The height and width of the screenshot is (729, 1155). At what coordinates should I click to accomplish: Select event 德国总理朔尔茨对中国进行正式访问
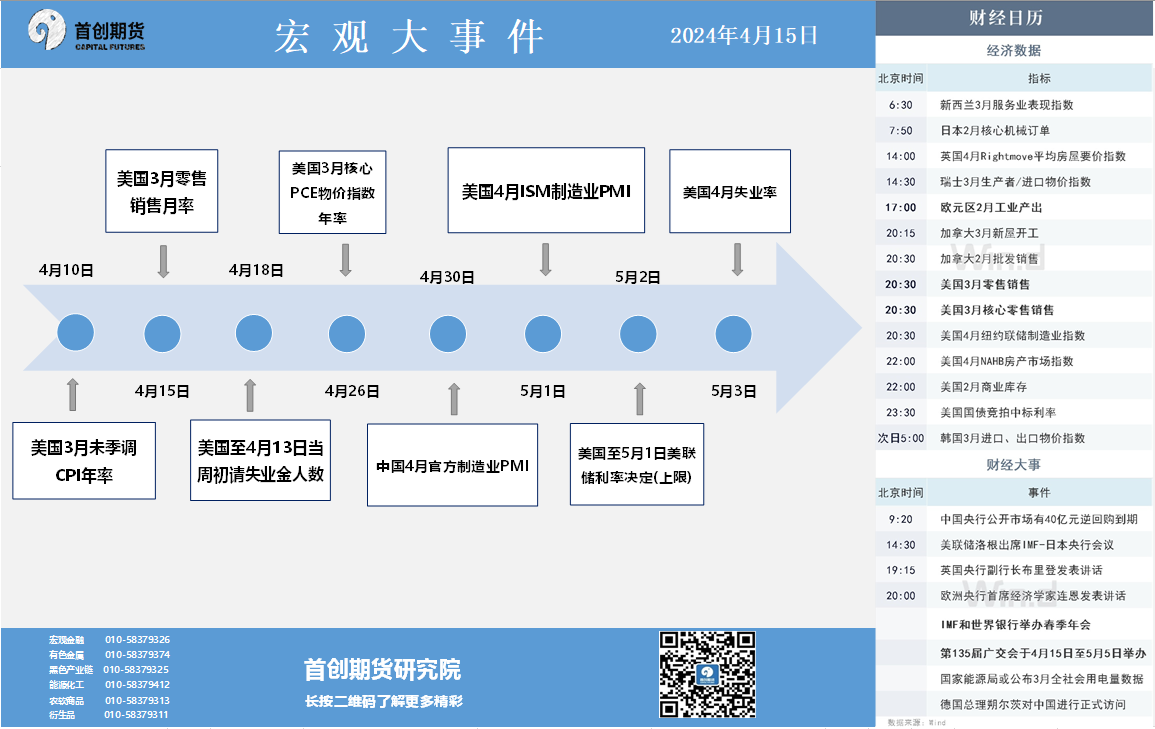coord(1014,705)
